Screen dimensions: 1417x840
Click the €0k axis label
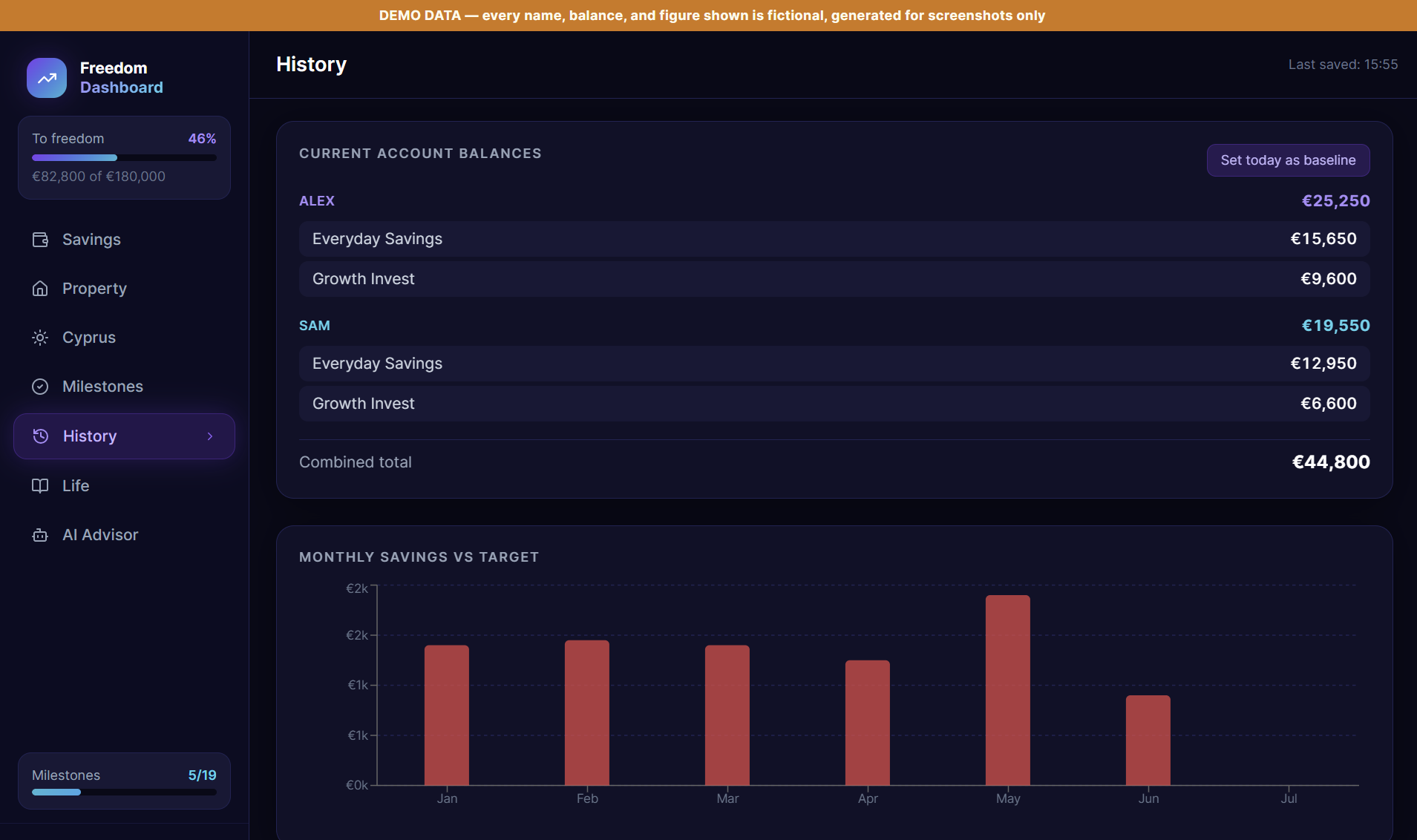point(357,785)
